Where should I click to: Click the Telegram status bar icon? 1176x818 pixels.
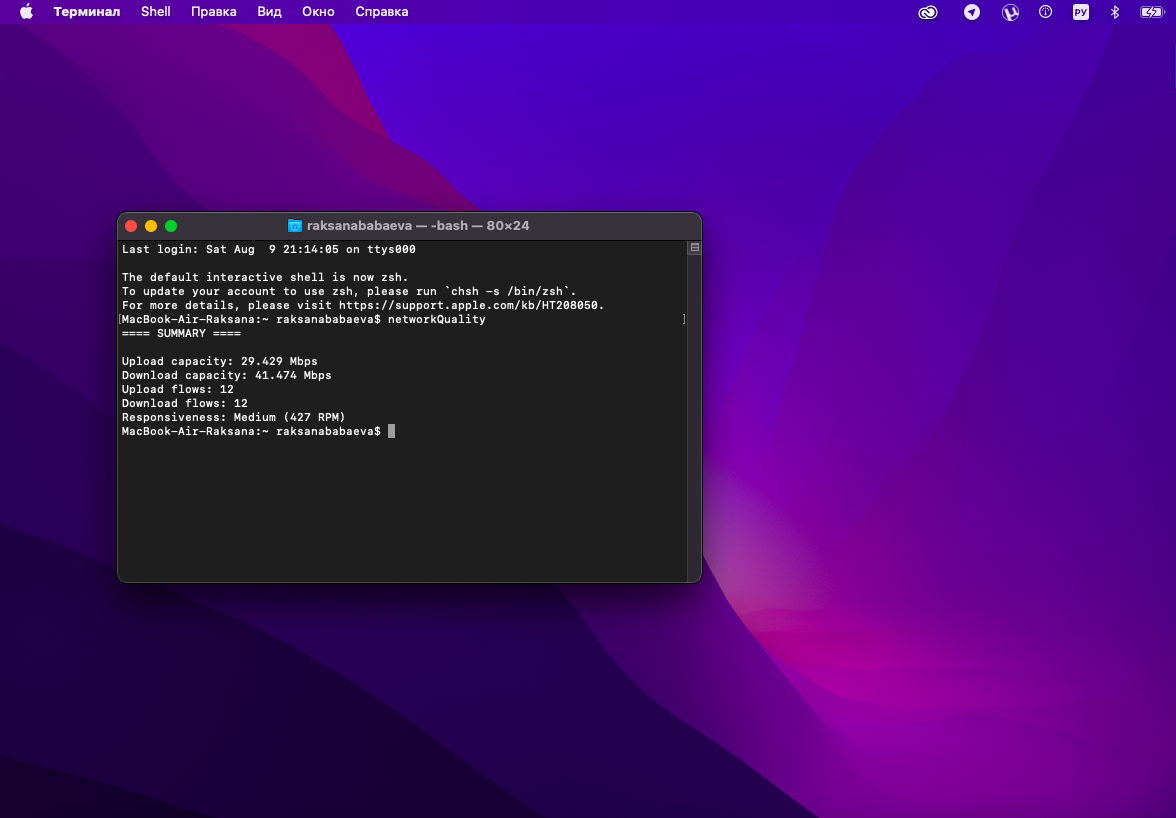[971, 12]
